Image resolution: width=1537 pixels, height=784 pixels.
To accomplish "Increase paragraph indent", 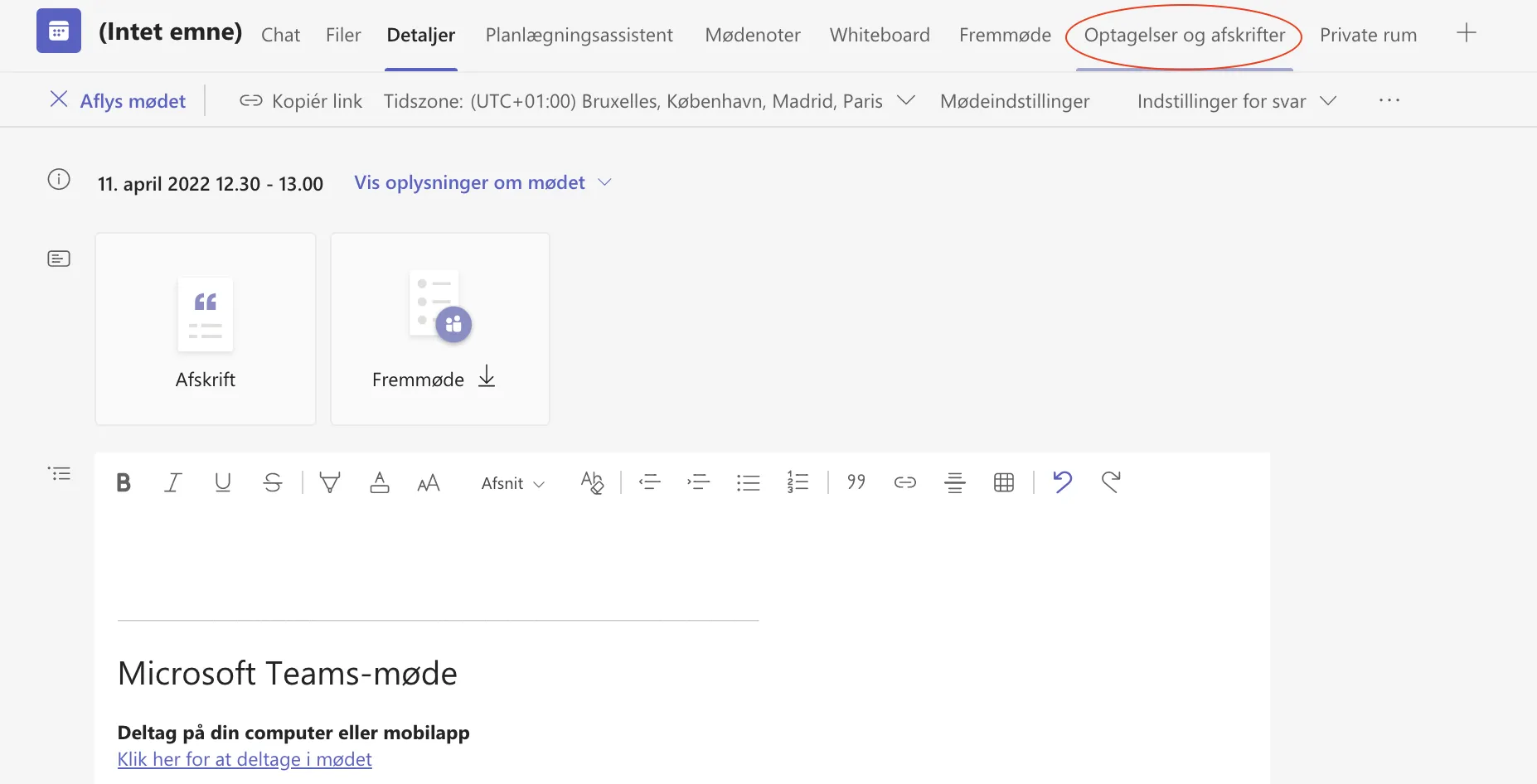I will click(x=699, y=482).
